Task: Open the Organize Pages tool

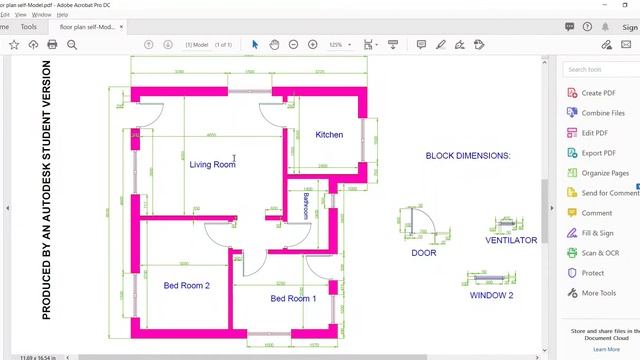Action: (605, 173)
